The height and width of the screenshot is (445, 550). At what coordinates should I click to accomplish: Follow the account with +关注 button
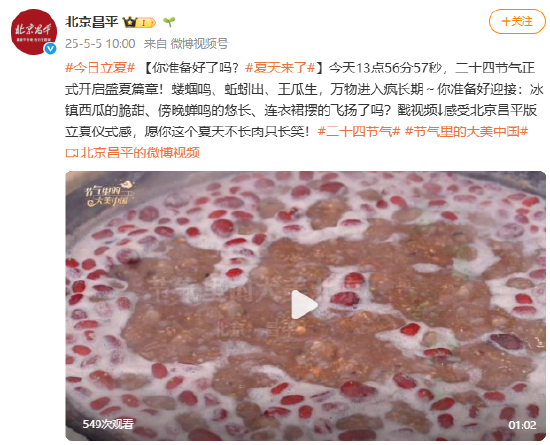(x=517, y=21)
